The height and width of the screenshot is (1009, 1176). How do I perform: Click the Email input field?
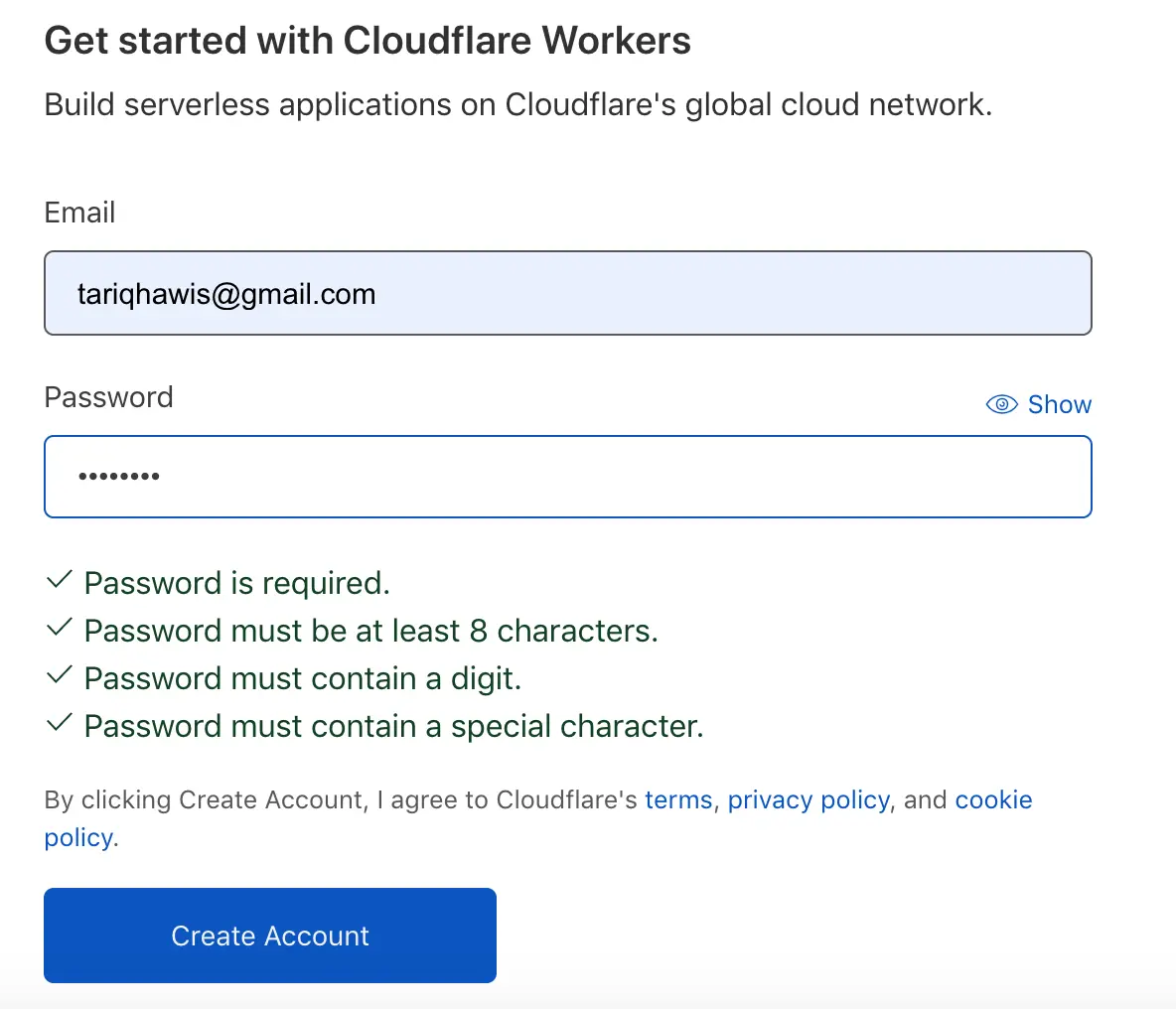point(568,293)
